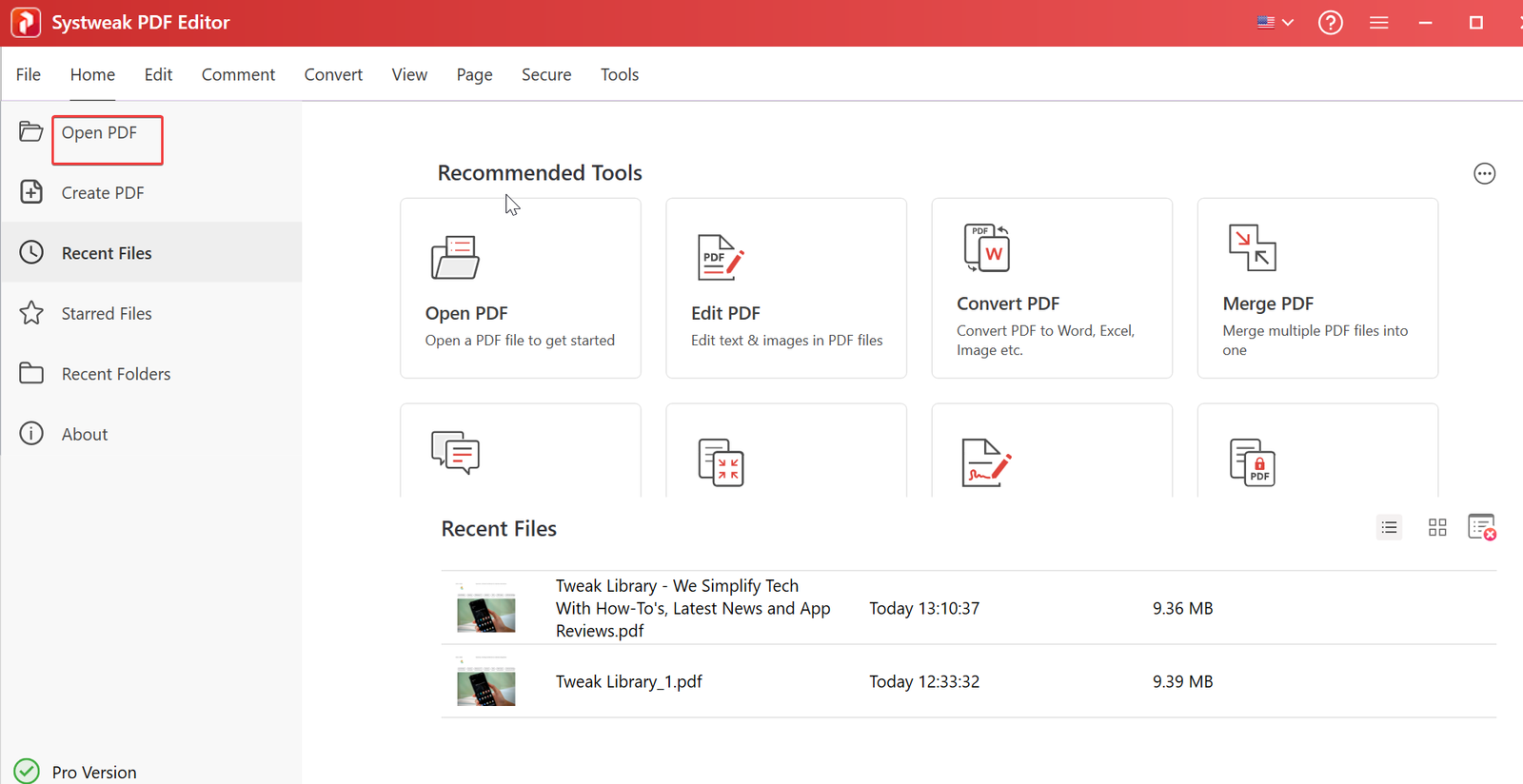Open the language flag dropdown
The width and height of the screenshot is (1523, 784).
pyautogui.click(x=1275, y=22)
